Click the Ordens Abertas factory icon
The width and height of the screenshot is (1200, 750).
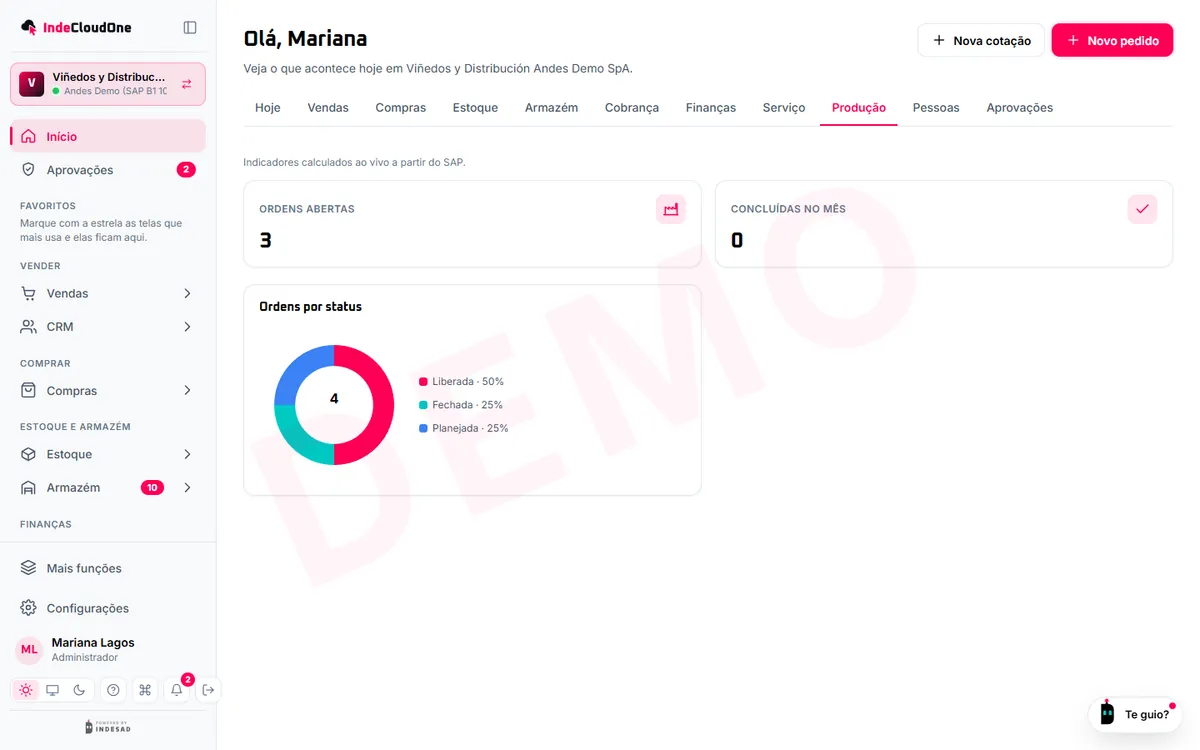click(671, 209)
